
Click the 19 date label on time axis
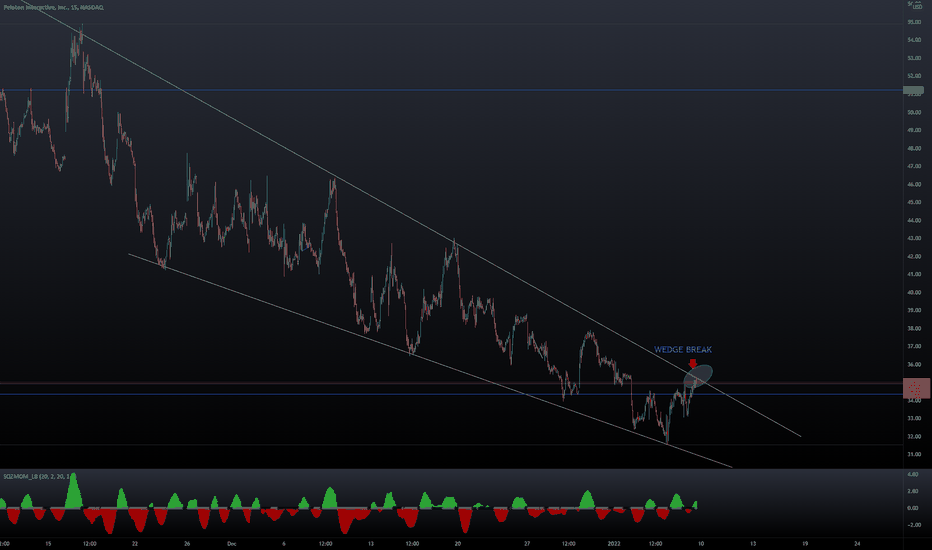point(805,543)
